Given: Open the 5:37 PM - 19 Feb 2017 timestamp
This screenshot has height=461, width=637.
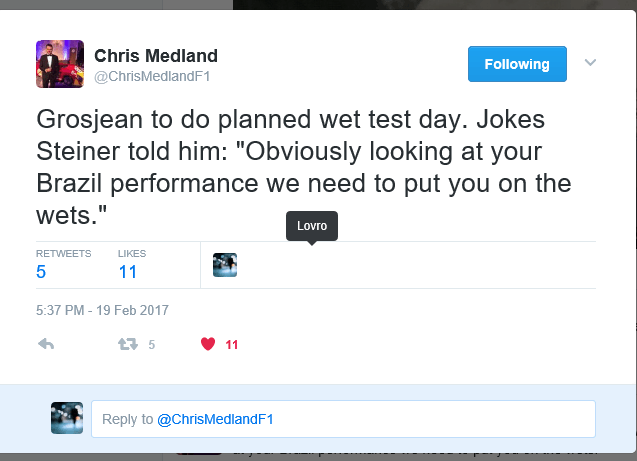Looking at the screenshot, I should pyautogui.click(x=103, y=310).
